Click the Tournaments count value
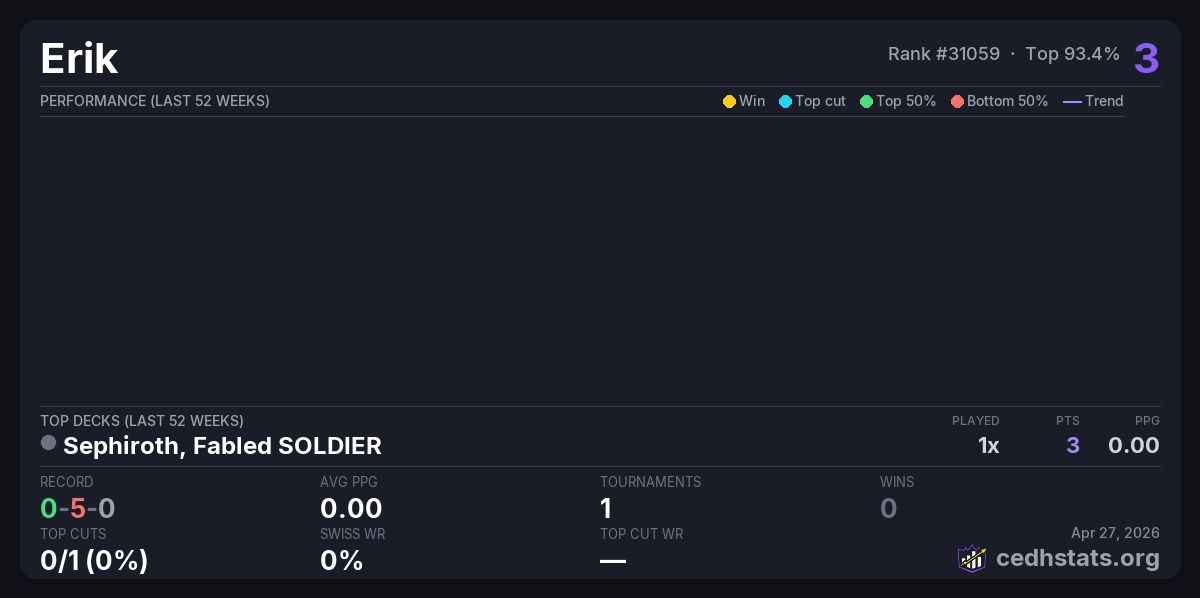The height and width of the screenshot is (598, 1200). pos(606,508)
